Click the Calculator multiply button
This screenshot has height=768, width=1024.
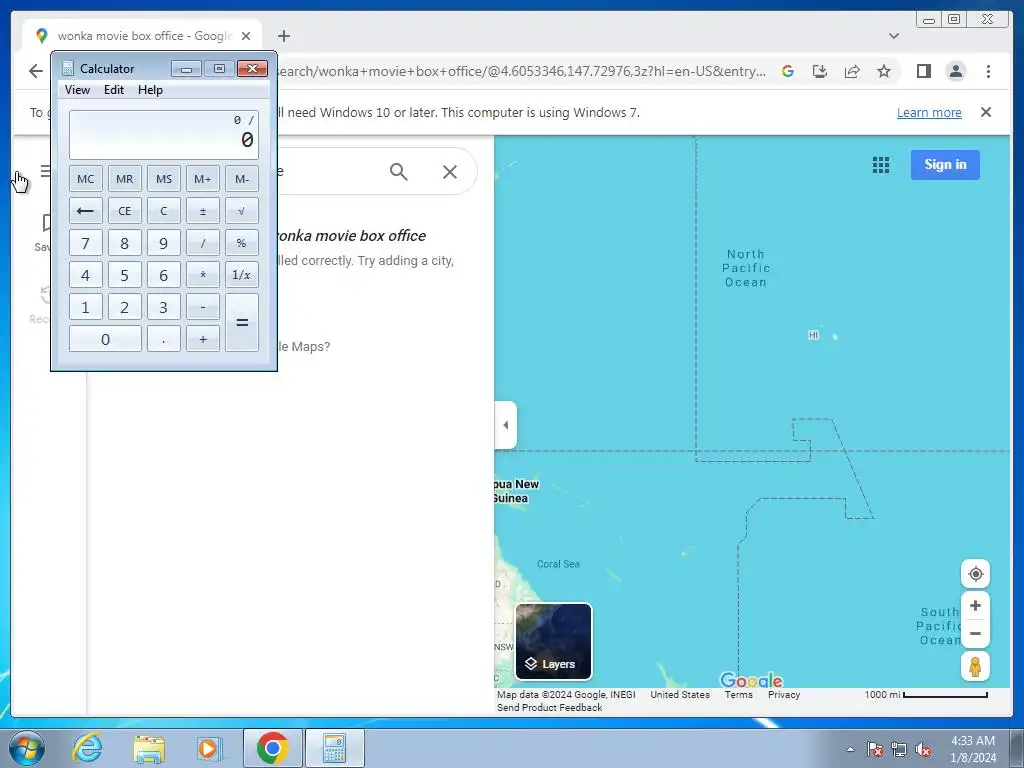click(202, 275)
